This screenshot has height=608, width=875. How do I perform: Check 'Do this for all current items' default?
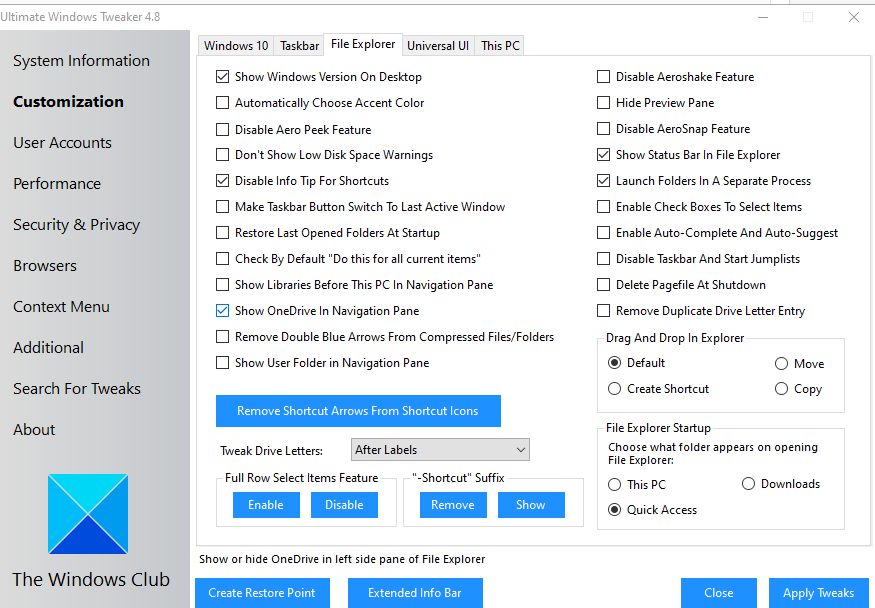(x=223, y=259)
